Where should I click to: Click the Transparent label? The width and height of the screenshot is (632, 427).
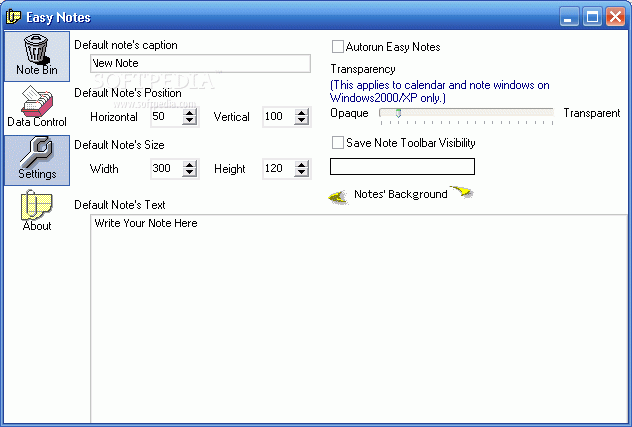coord(592,113)
